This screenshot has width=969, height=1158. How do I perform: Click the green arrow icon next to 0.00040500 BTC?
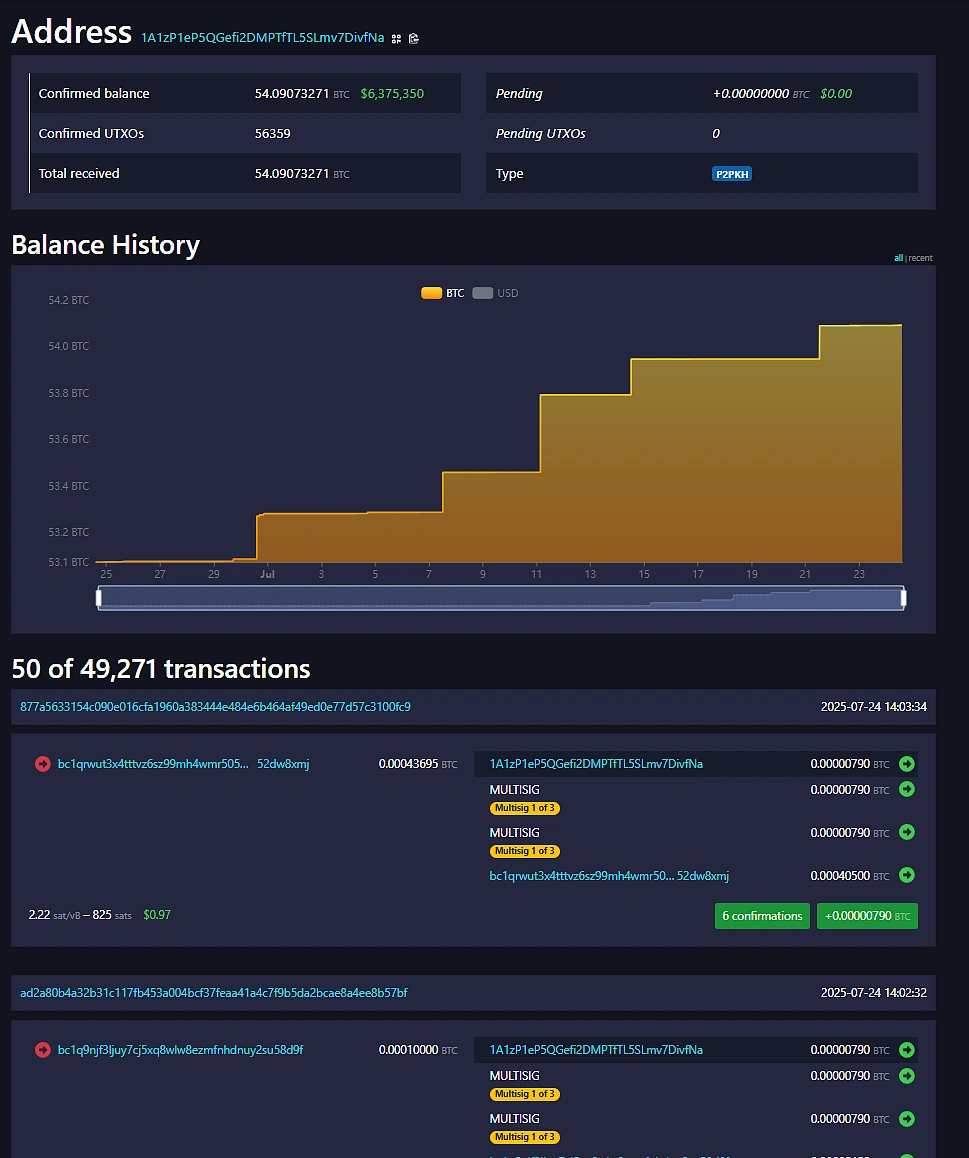[x=907, y=875]
